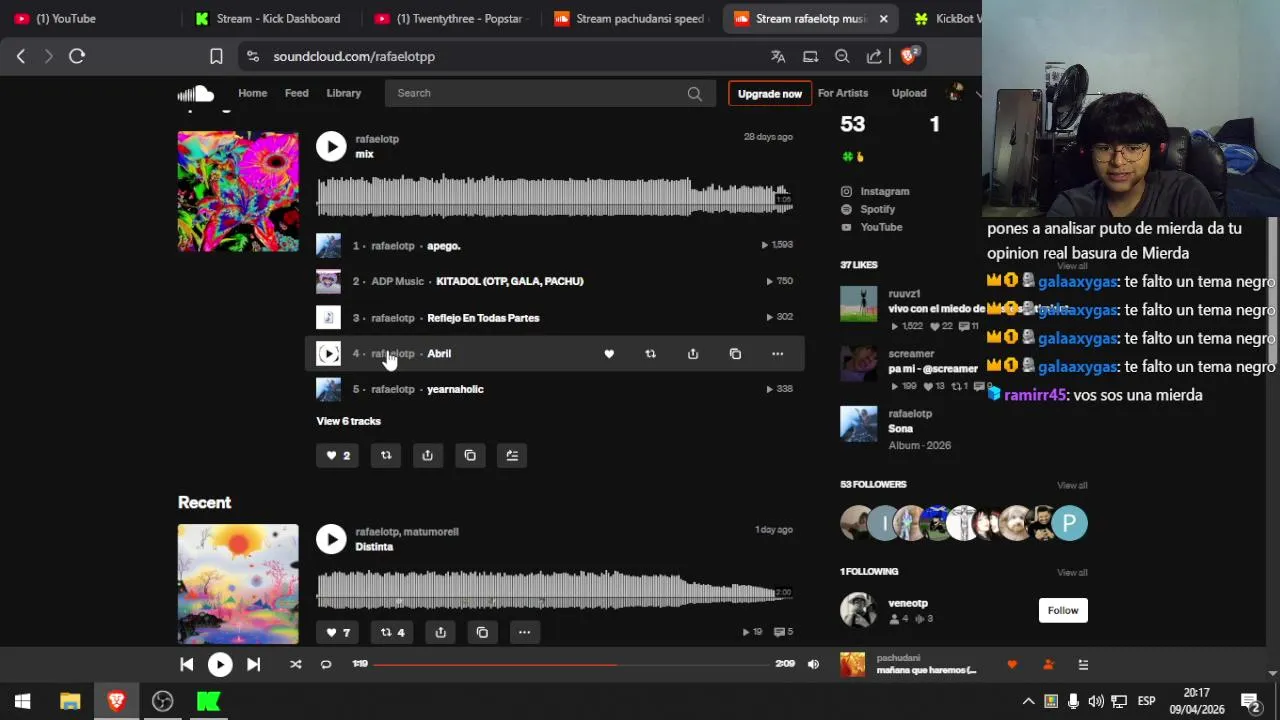Bookmark this page
Image resolution: width=1280 pixels, height=720 pixels.
(x=216, y=56)
